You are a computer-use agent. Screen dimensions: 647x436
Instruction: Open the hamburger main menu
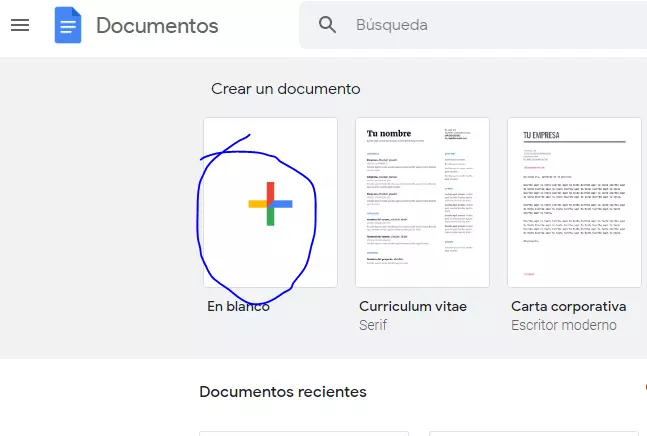click(x=20, y=25)
